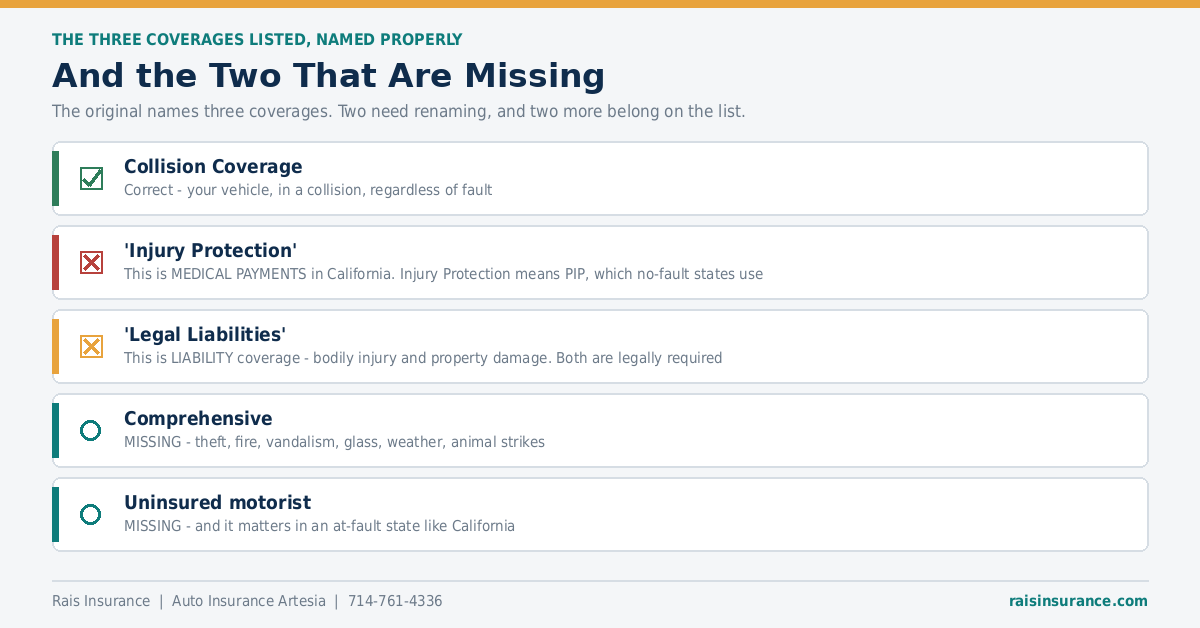The image size is (1200, 628).
Task: Click the green color bar on Collision card
Action: pyautogui.click(x=56, y=178)
